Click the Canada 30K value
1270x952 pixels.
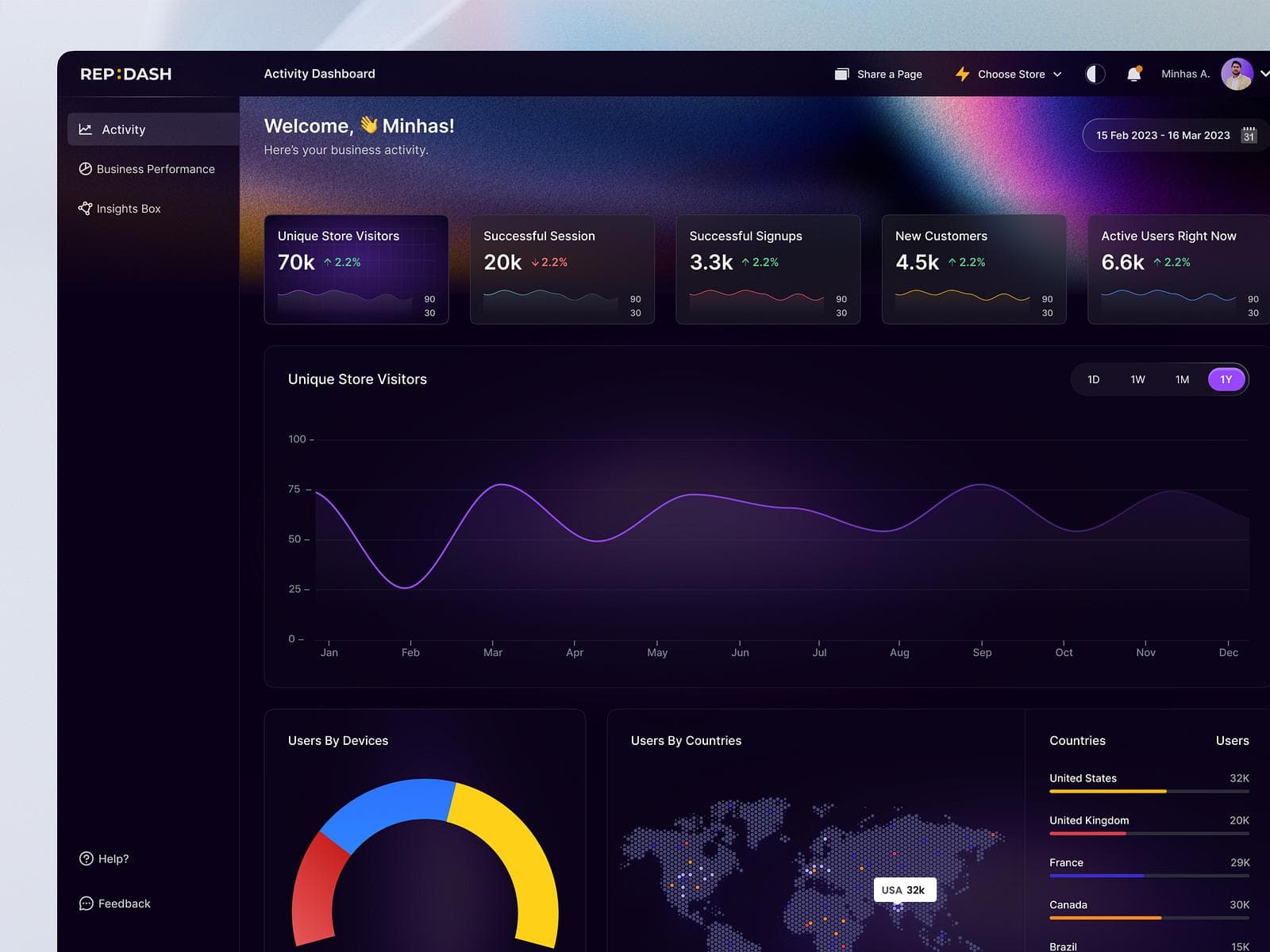coord(1239,904)
